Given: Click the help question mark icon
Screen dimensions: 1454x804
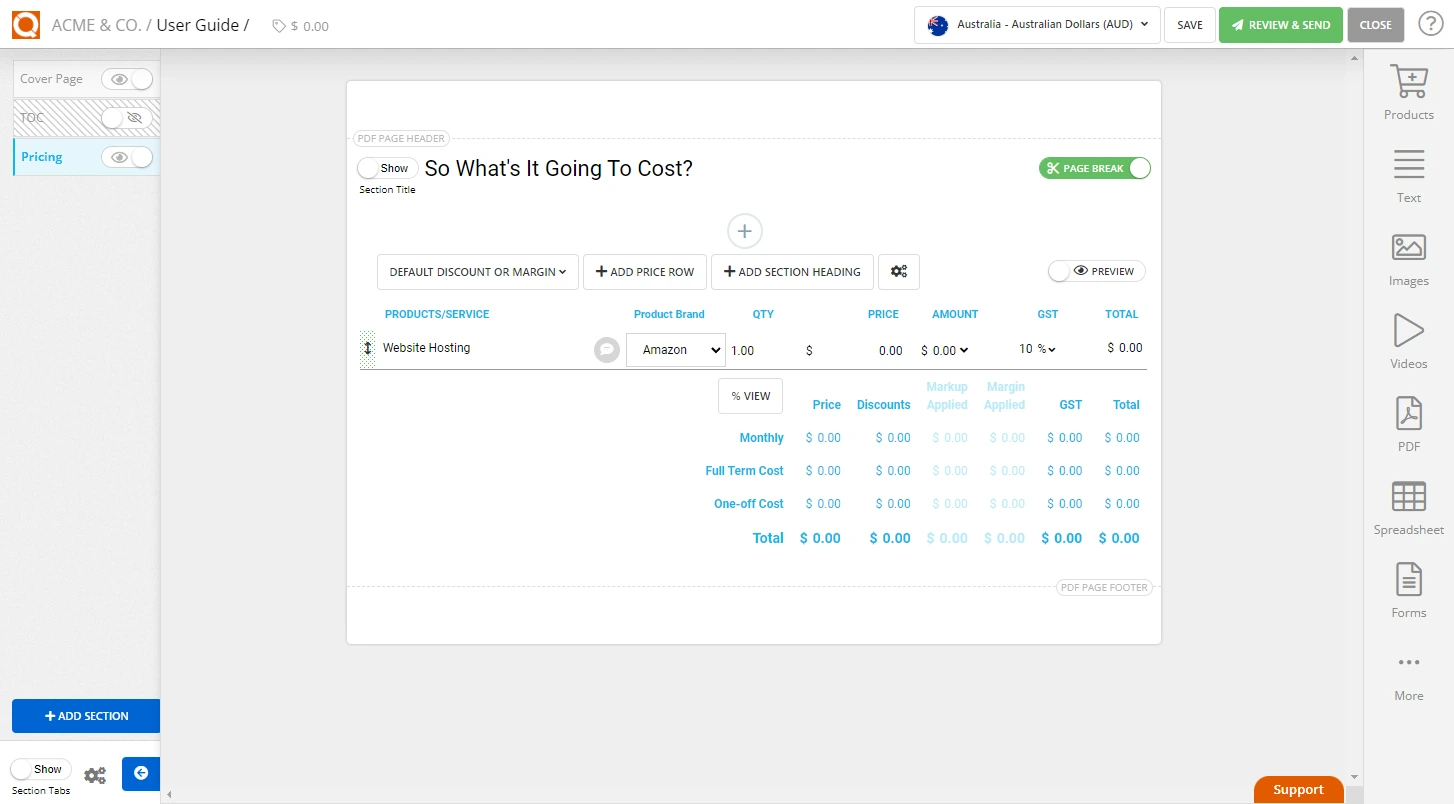Looking at the screenshot, I should pos(1431,25).
